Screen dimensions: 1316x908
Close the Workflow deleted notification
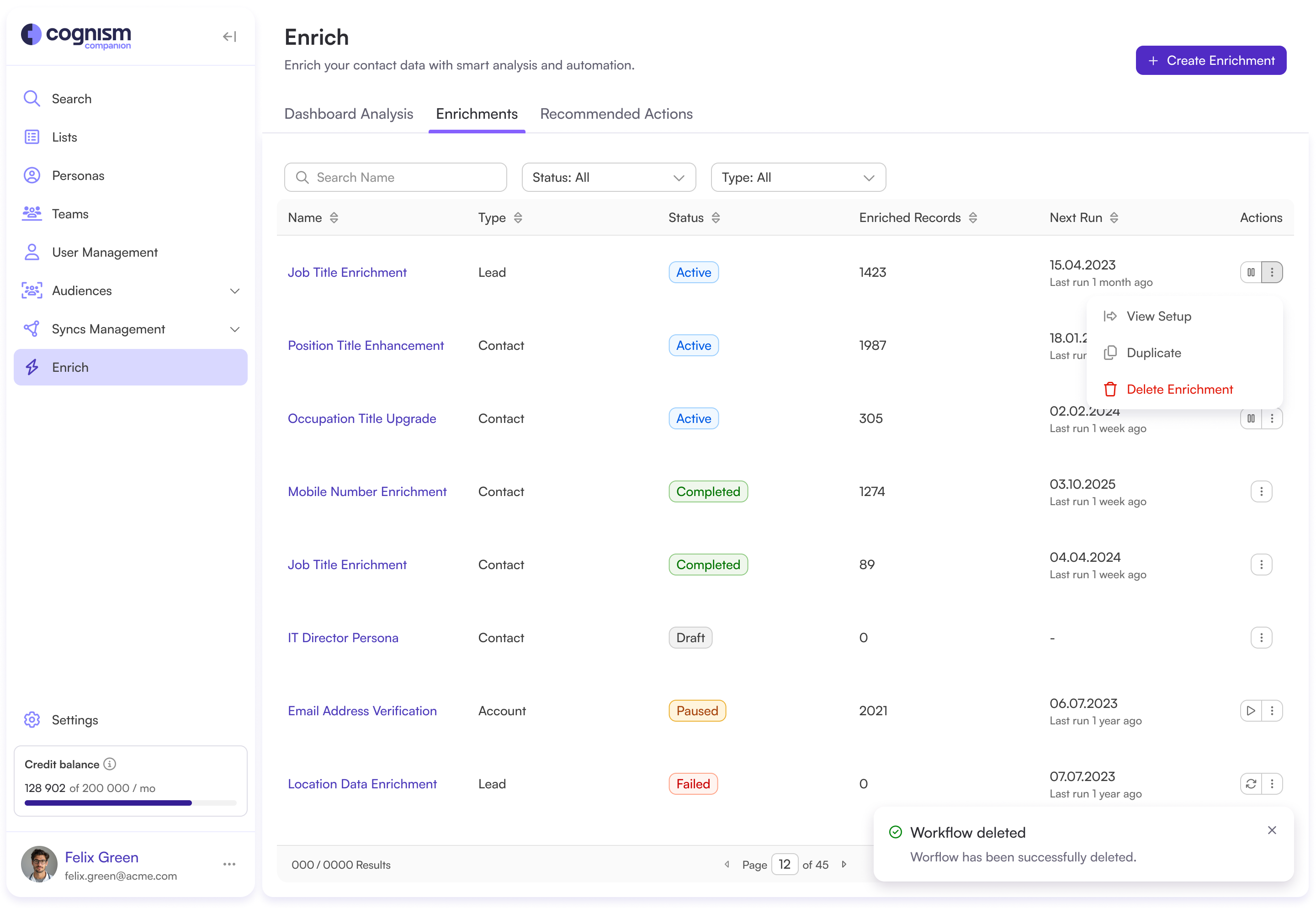coord(1272,831)
